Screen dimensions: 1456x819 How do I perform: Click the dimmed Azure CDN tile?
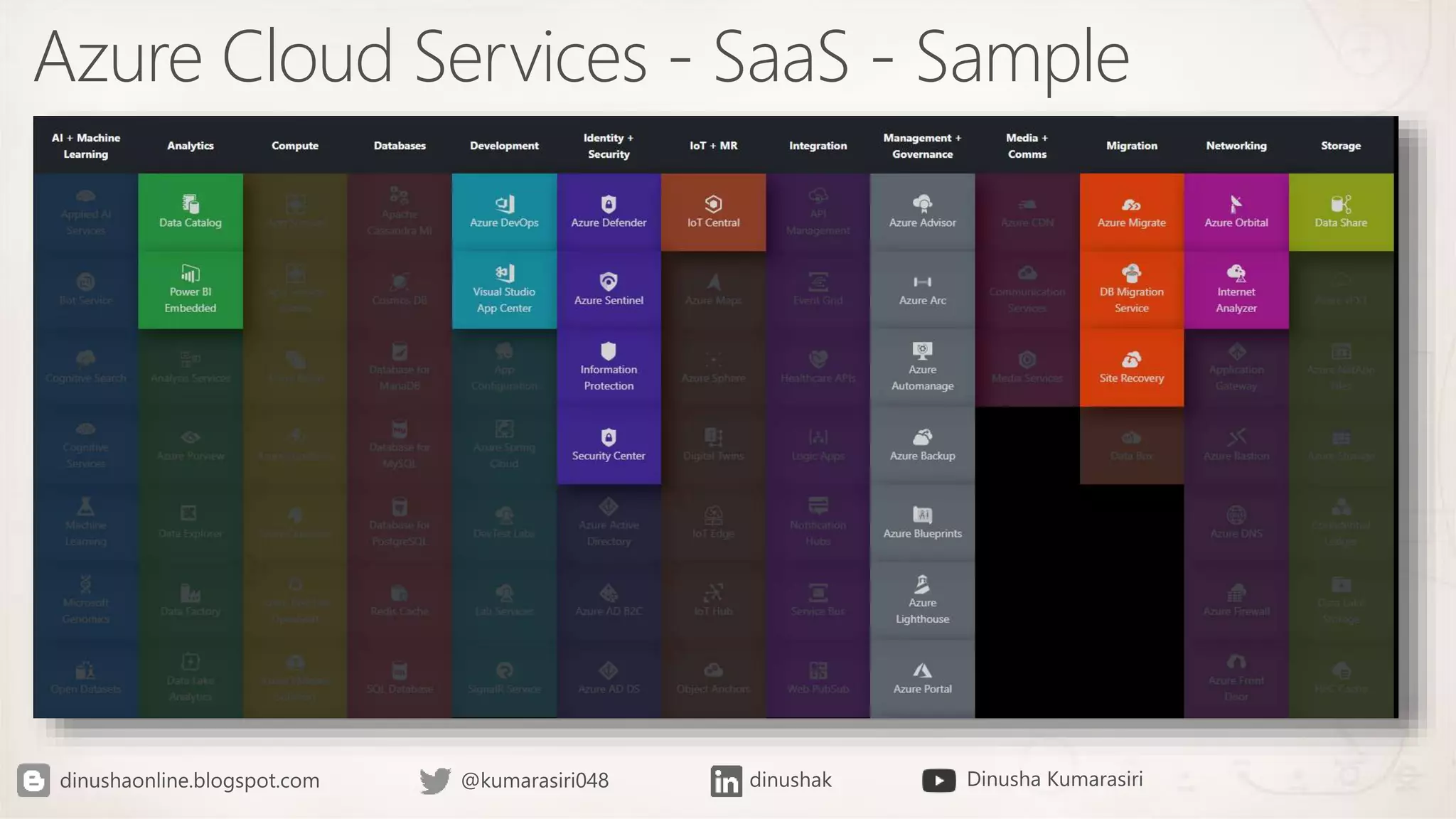1027,212
